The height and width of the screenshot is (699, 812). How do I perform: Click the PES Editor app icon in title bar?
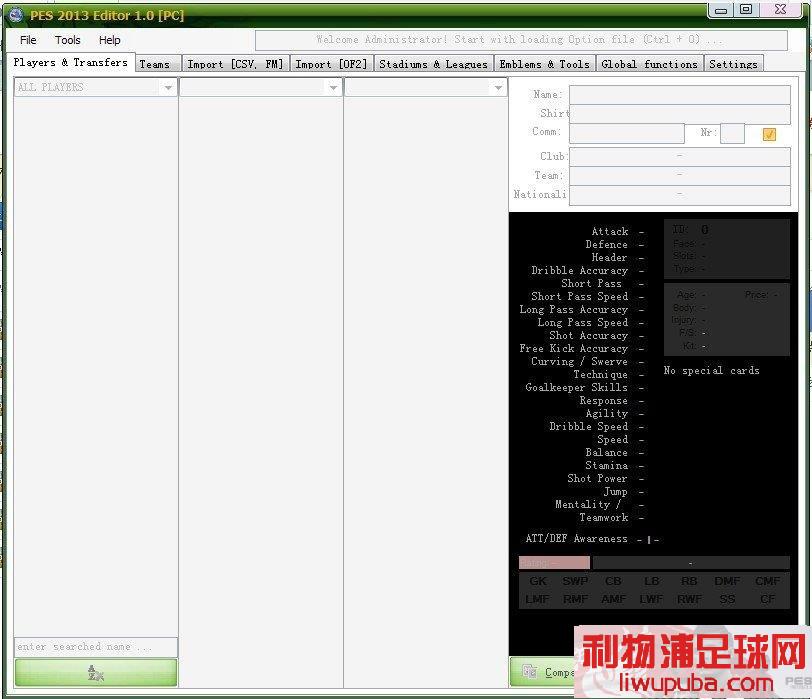click(x=16, y=15)
